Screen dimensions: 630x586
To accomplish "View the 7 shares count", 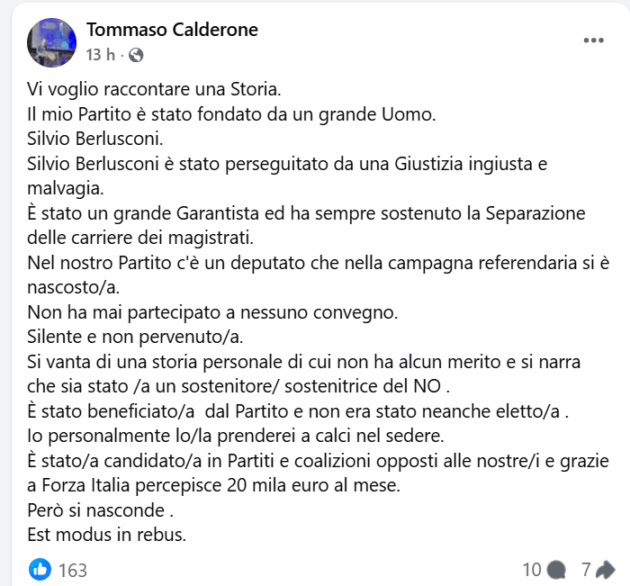I will (586, 570).
